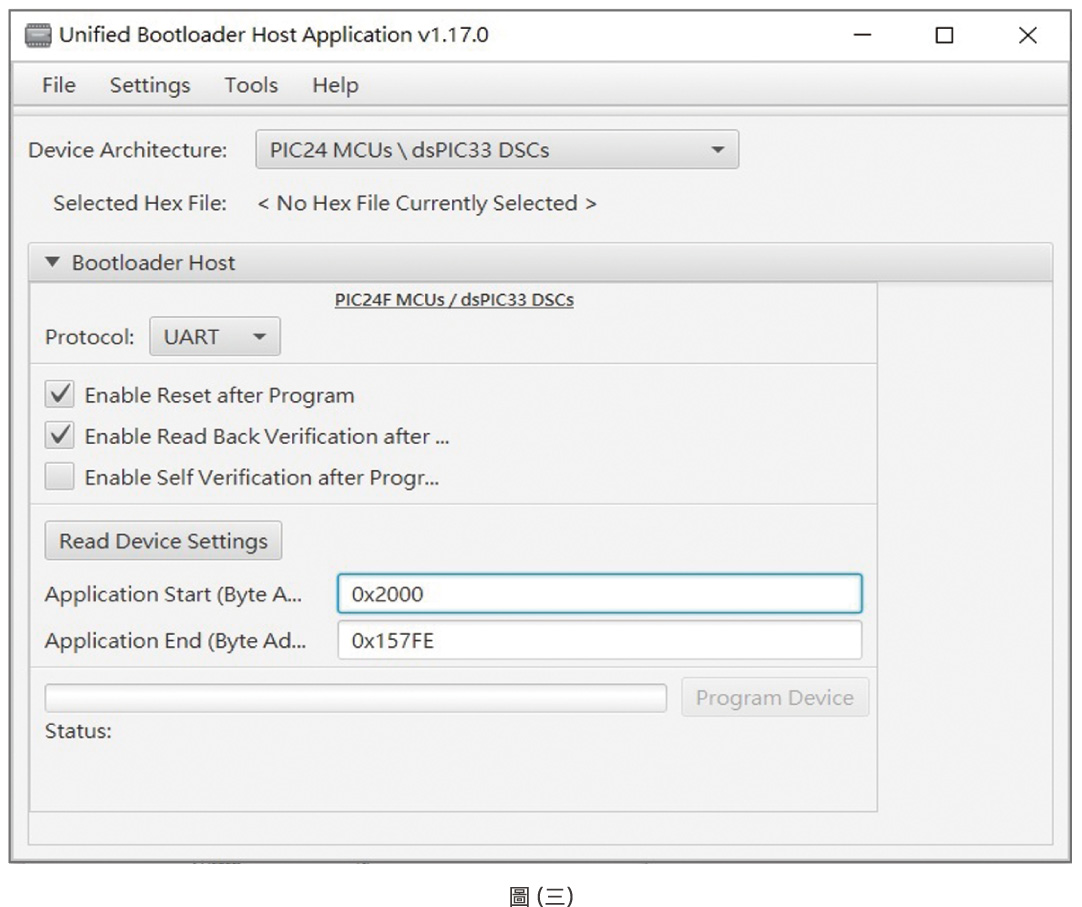Maximize the bootloader window
This screenshot has height=907, width=1082.
pyautogui.click(x=944, y=36)
